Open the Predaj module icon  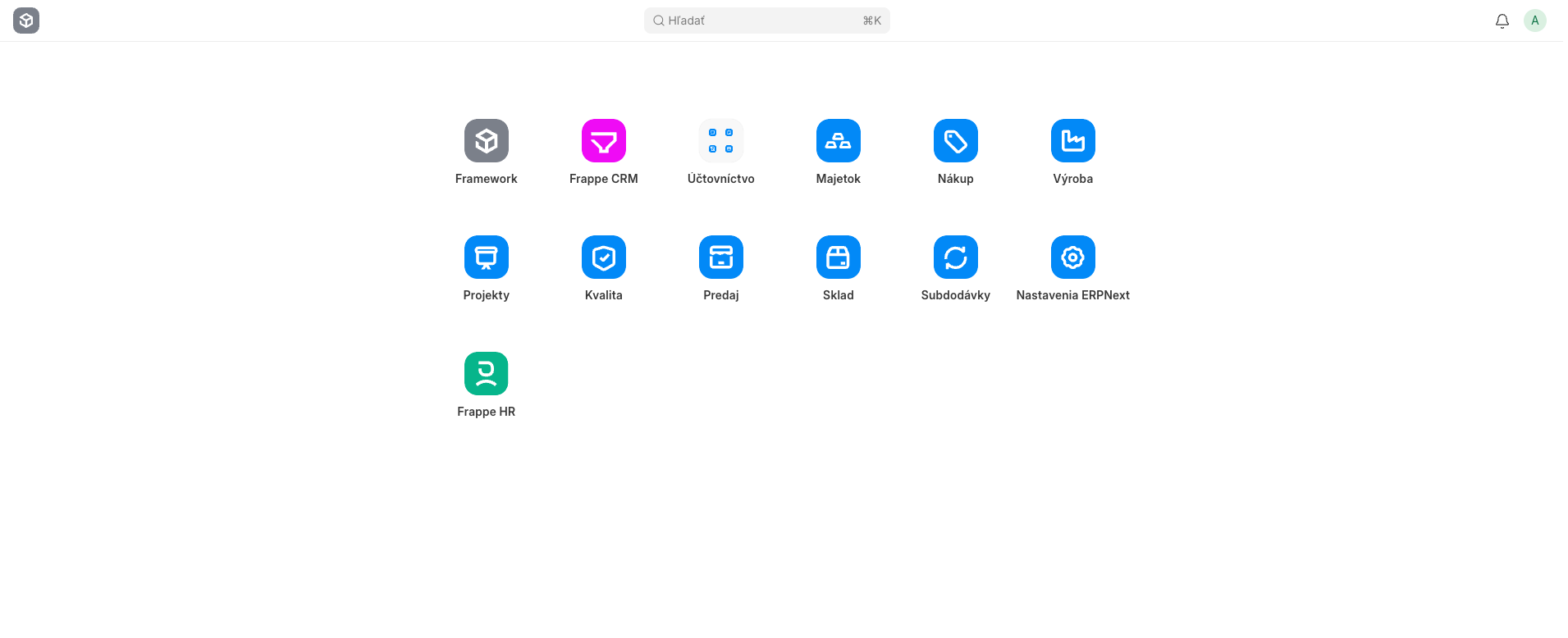coord(720,257)
